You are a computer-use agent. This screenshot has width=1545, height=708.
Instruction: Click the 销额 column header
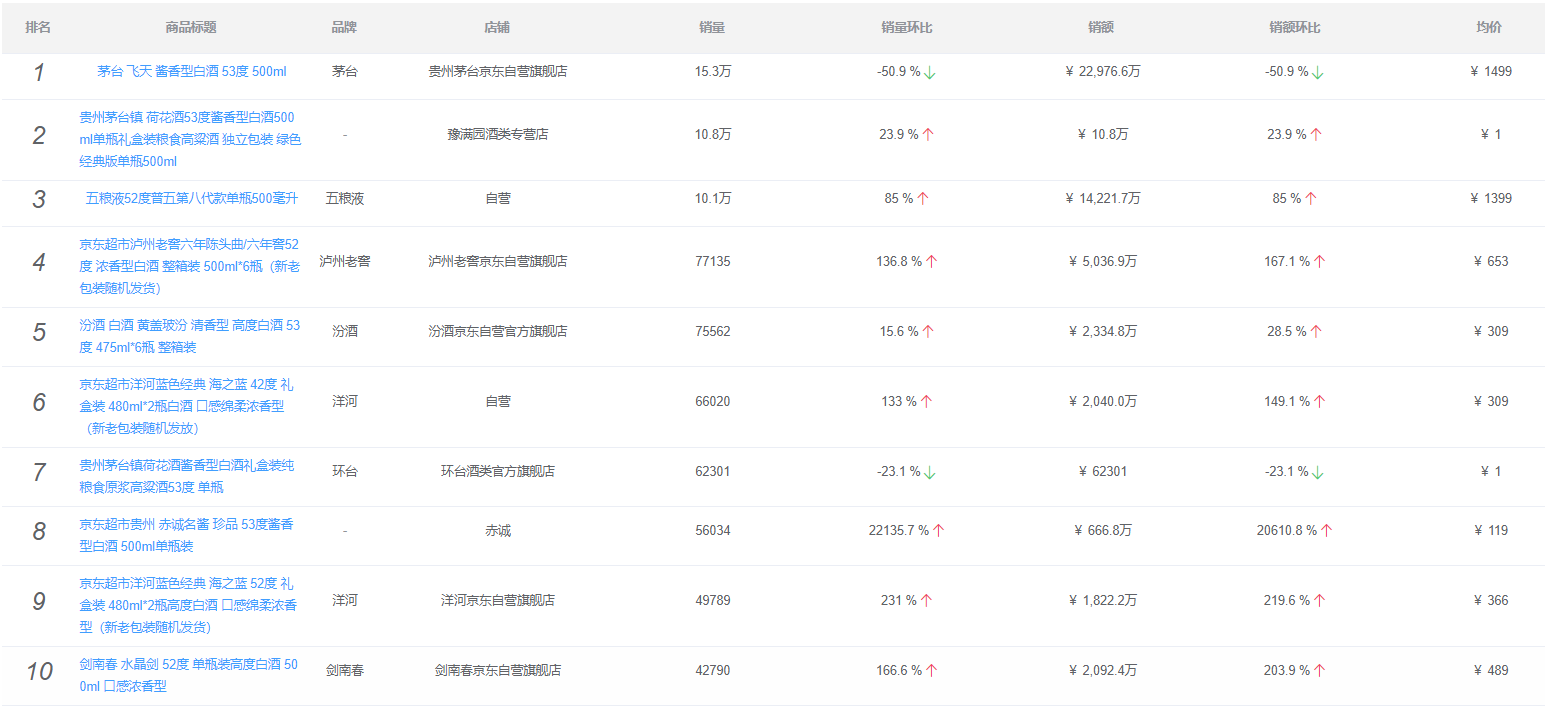(1101, 28)
